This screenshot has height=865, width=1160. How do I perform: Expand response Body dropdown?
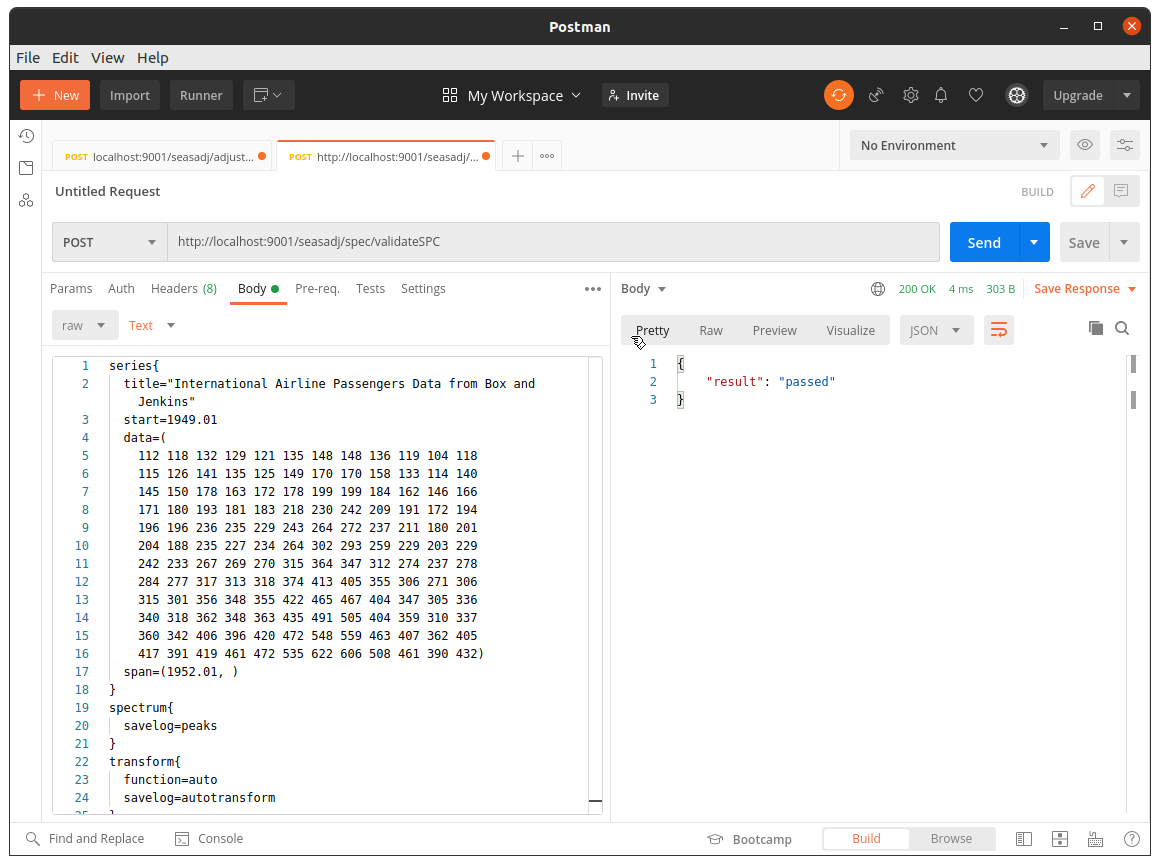coord(644,289)
